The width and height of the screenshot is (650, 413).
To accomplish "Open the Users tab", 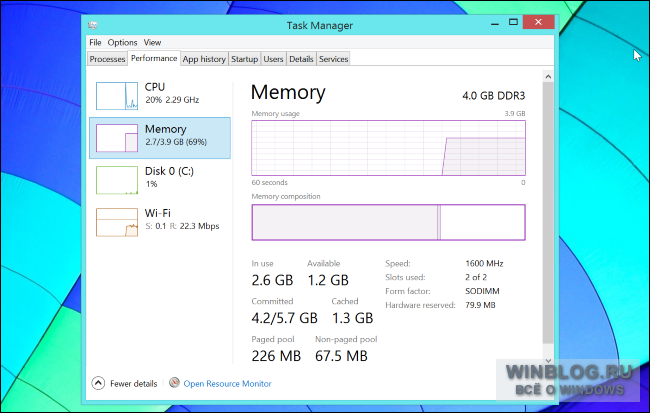I will tap(273, 59).
